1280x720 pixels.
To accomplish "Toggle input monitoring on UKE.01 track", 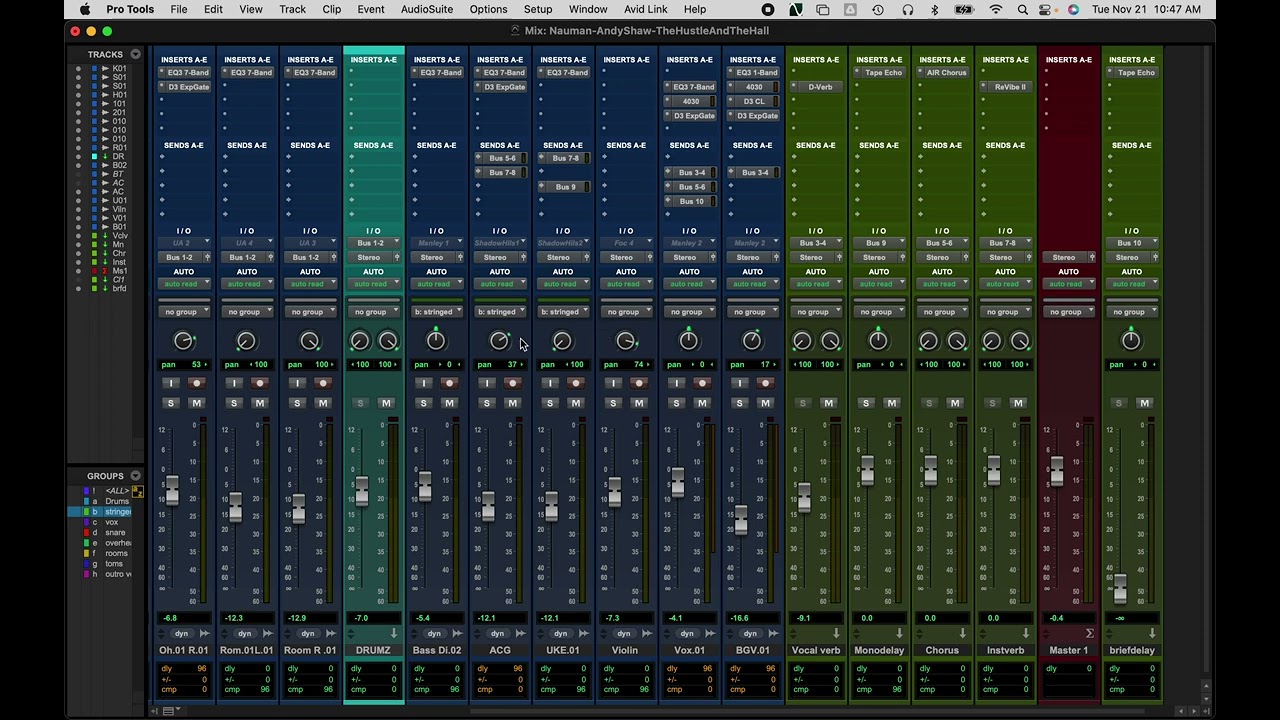I will 549,383.
